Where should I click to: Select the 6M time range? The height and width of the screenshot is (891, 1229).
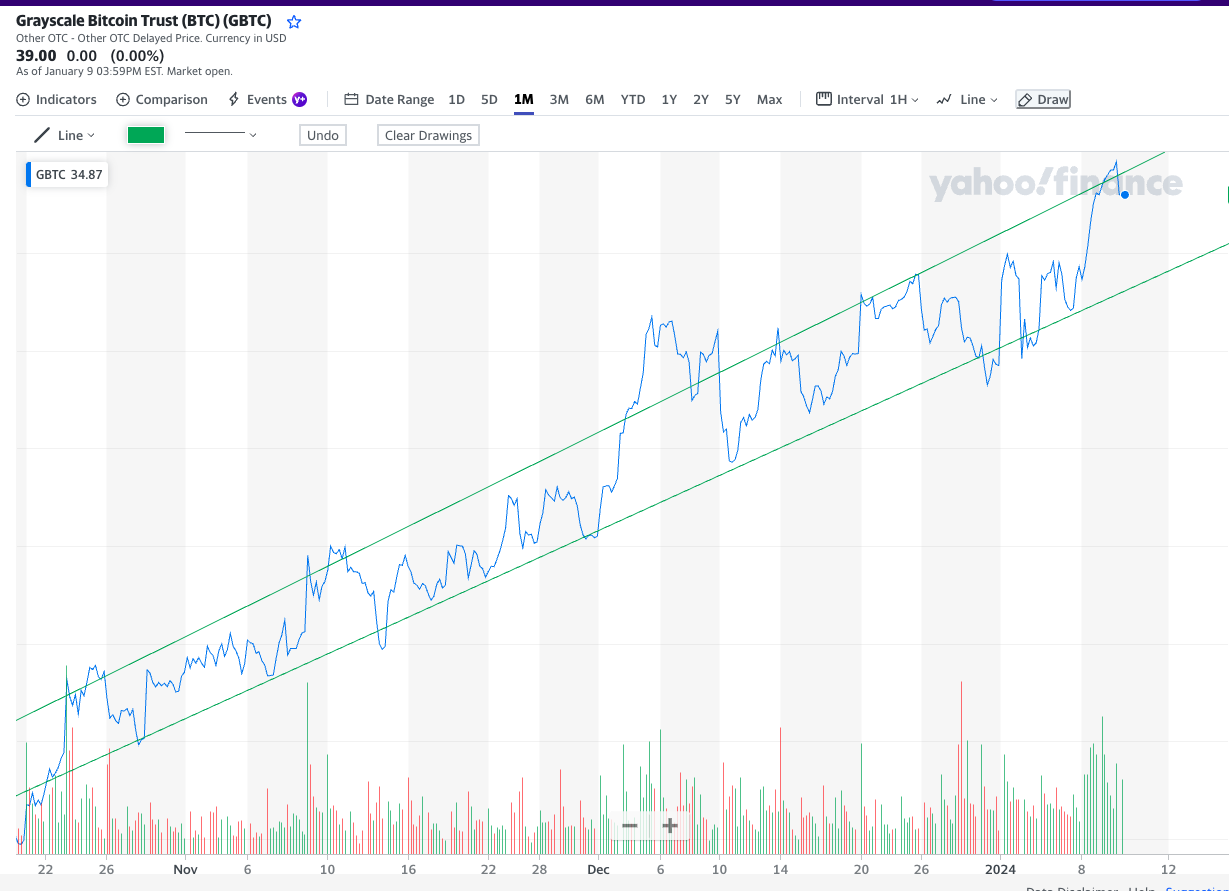click(x=595, y=99)
